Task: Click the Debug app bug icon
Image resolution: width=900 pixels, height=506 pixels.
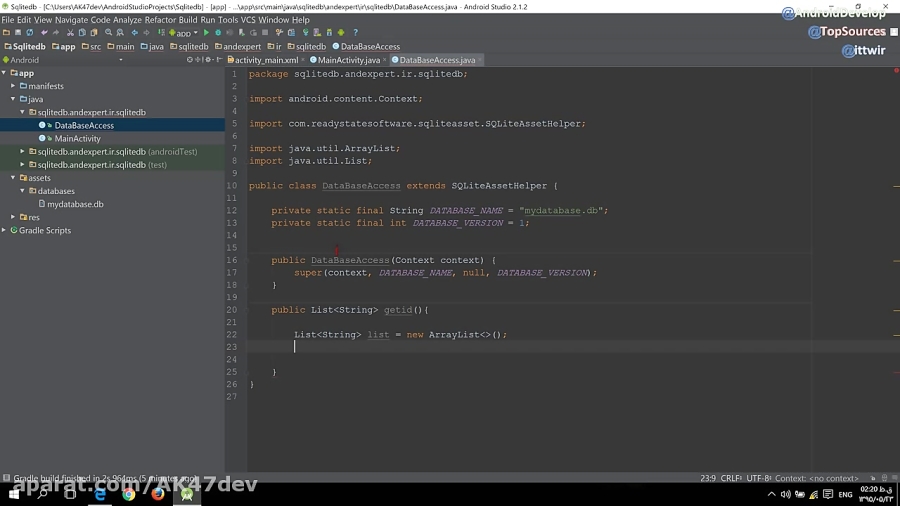Action: click(218, 33)
